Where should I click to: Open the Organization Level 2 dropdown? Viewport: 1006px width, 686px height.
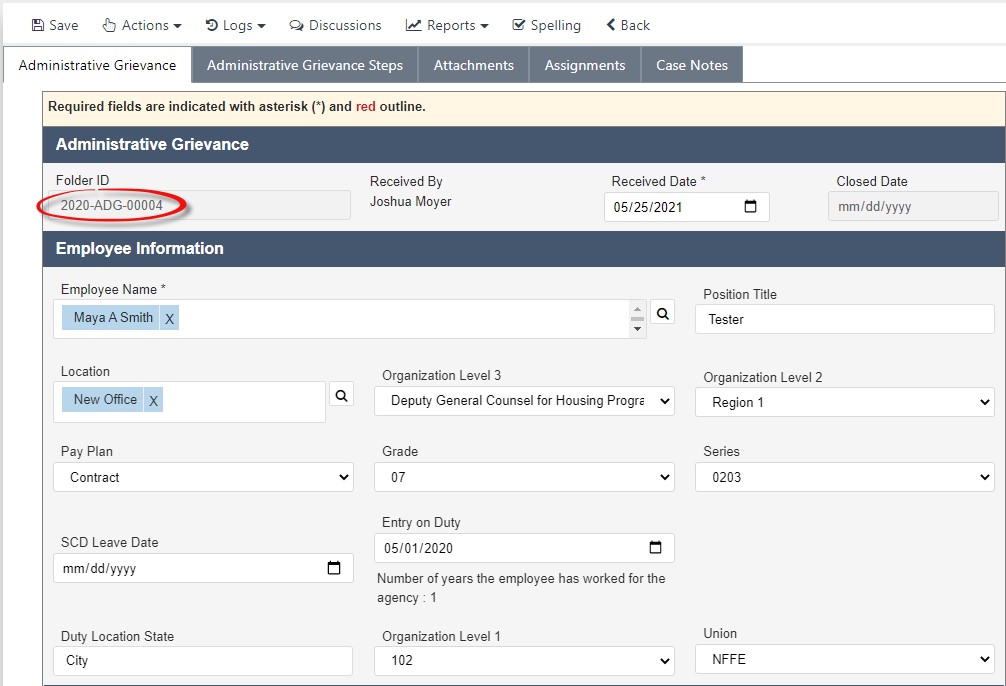[844, 402]
